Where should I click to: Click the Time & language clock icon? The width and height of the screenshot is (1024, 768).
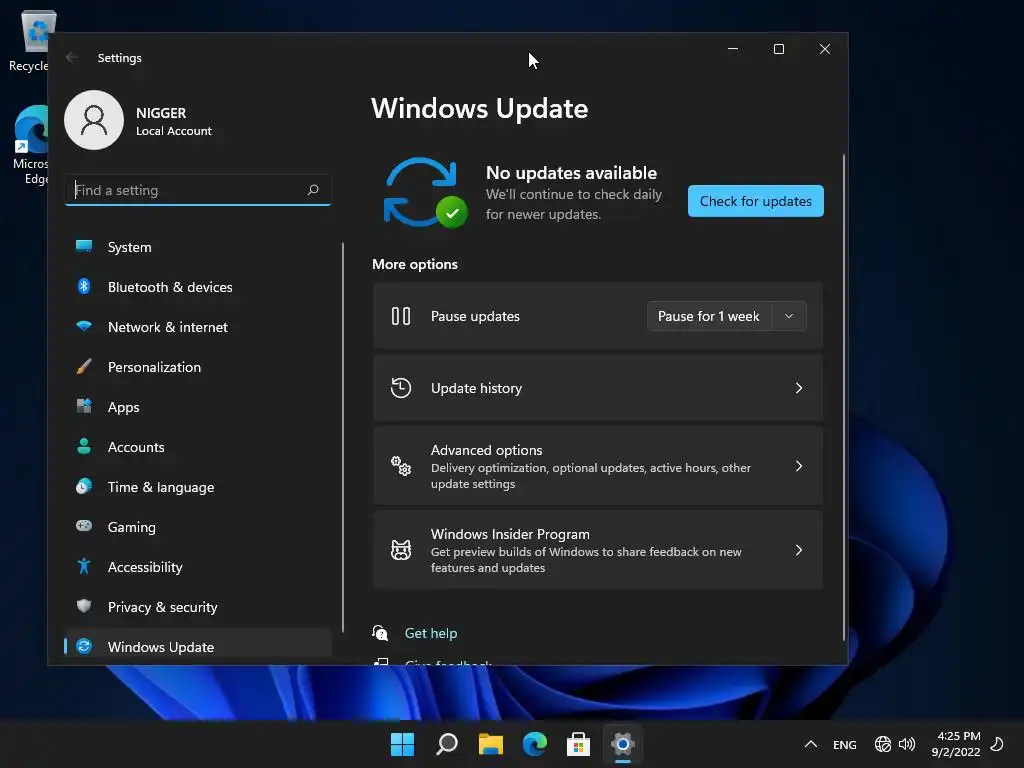click(84, 487)
